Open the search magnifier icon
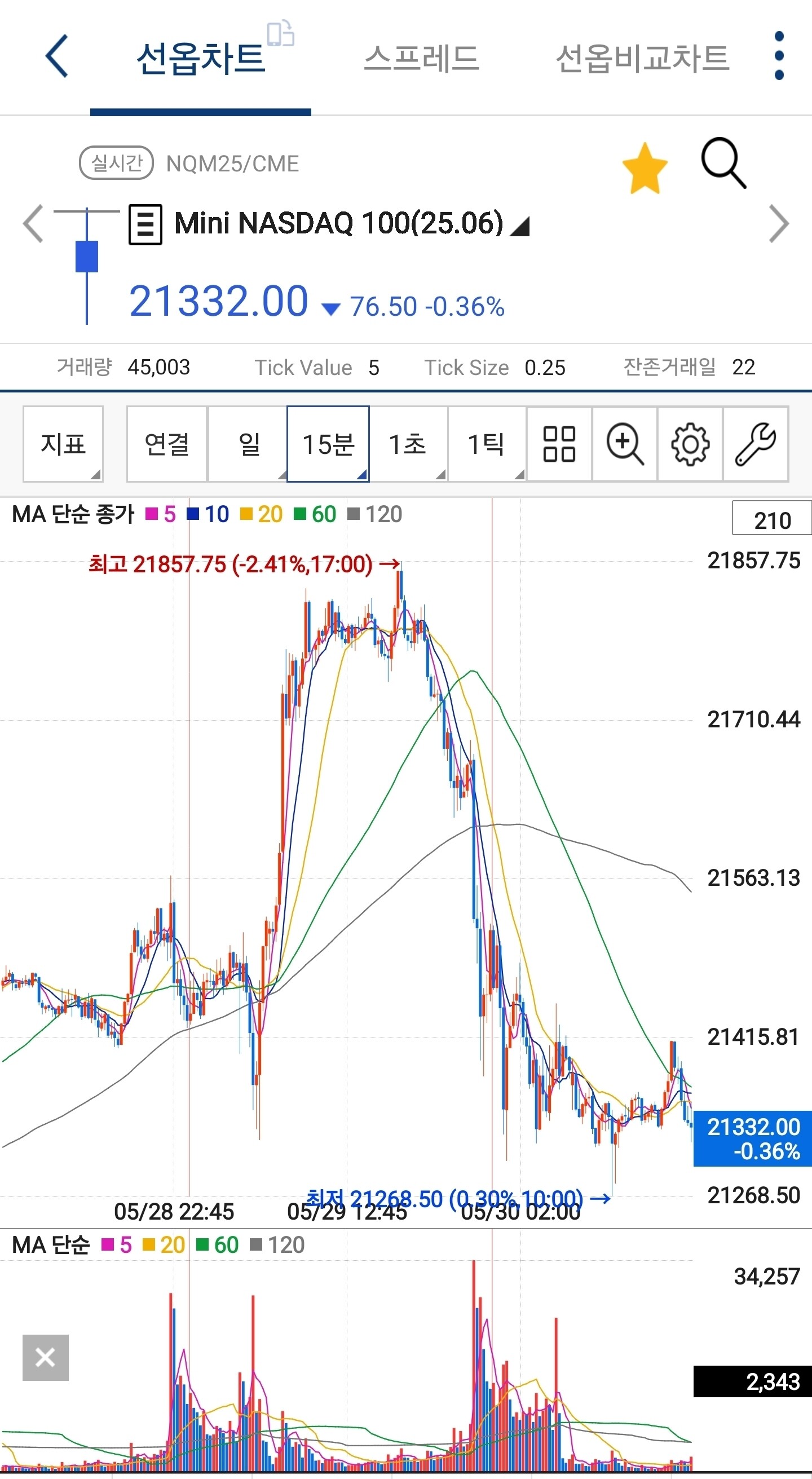The image size is (812, 1479). (x=723, y=163)
